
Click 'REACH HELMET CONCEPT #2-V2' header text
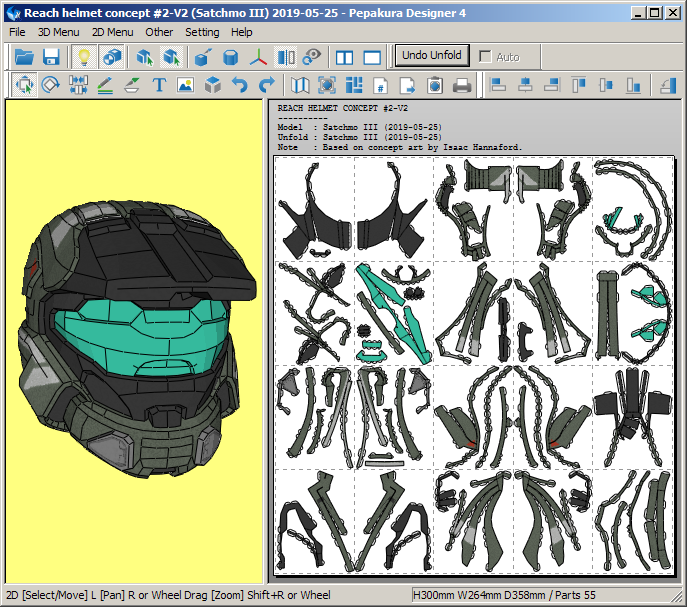(343, 108)
